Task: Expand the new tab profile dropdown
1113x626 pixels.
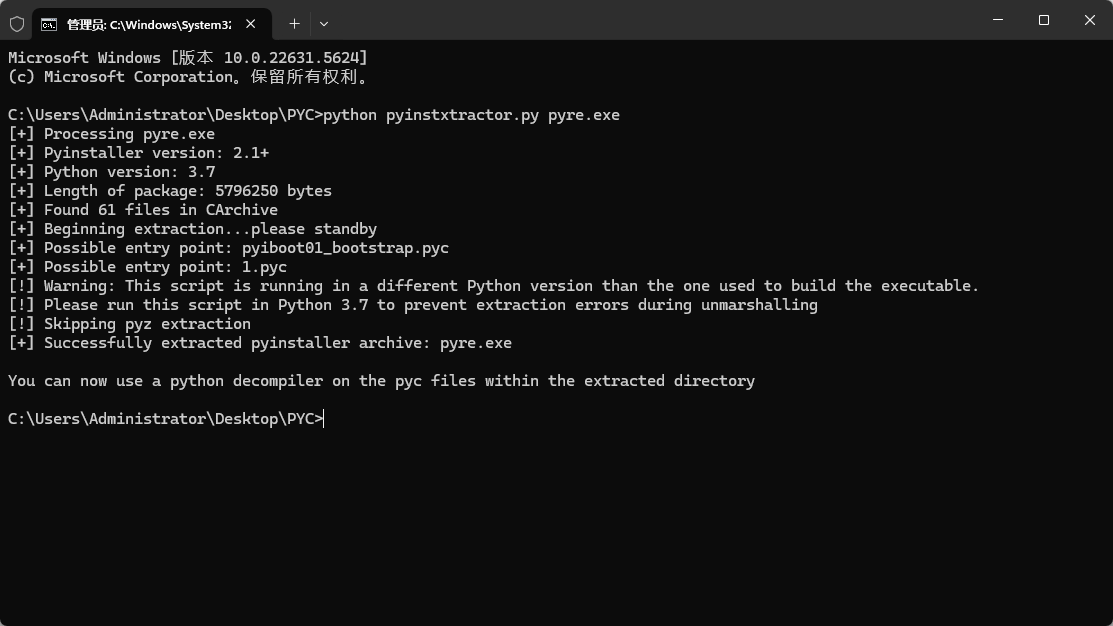Action: pyautogui.click(x=323, y=23)
